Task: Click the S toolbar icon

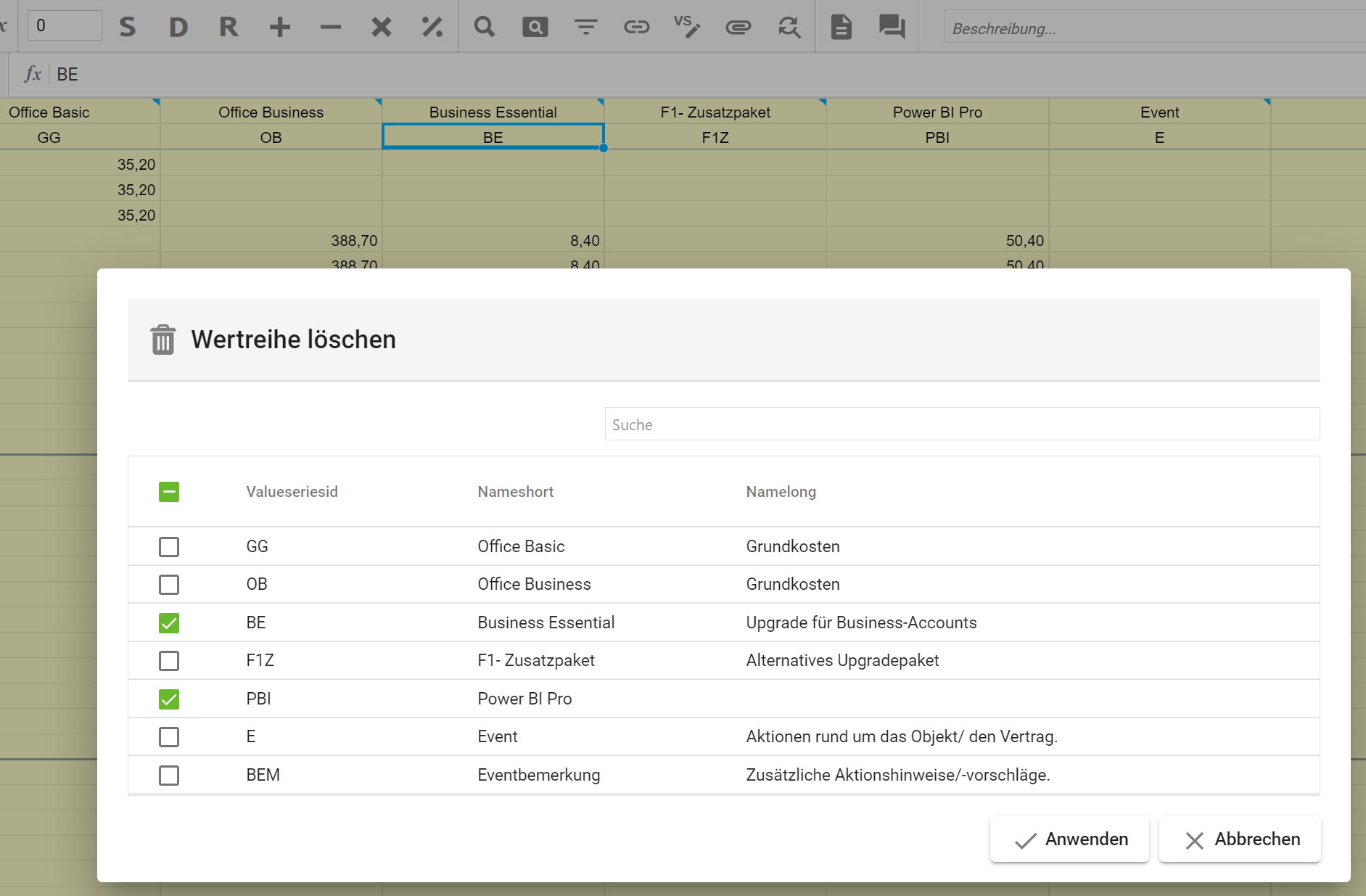Action: point(128,28)
